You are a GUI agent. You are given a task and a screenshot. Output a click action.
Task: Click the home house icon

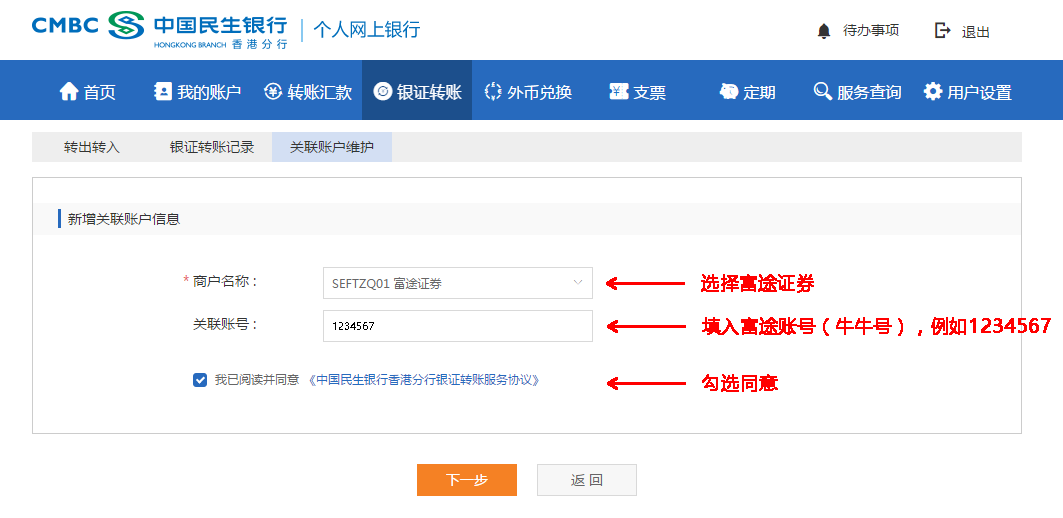(69, 92)
